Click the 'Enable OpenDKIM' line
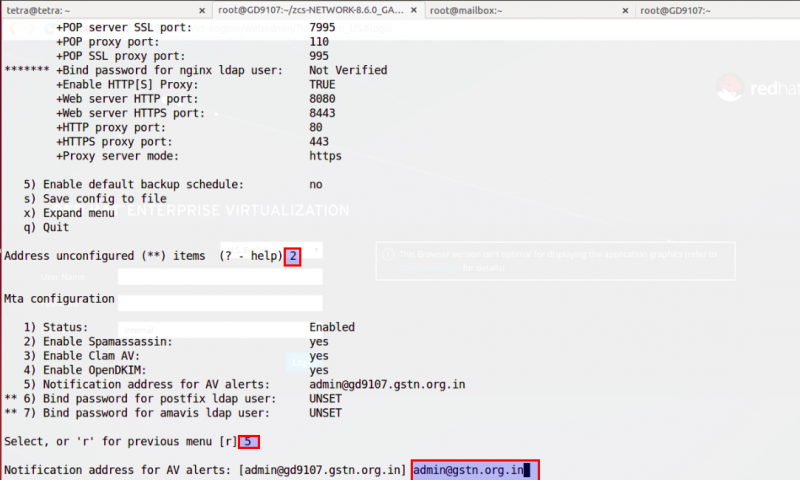800x480 pixels. pyautogui.click(x=85, y=370)
